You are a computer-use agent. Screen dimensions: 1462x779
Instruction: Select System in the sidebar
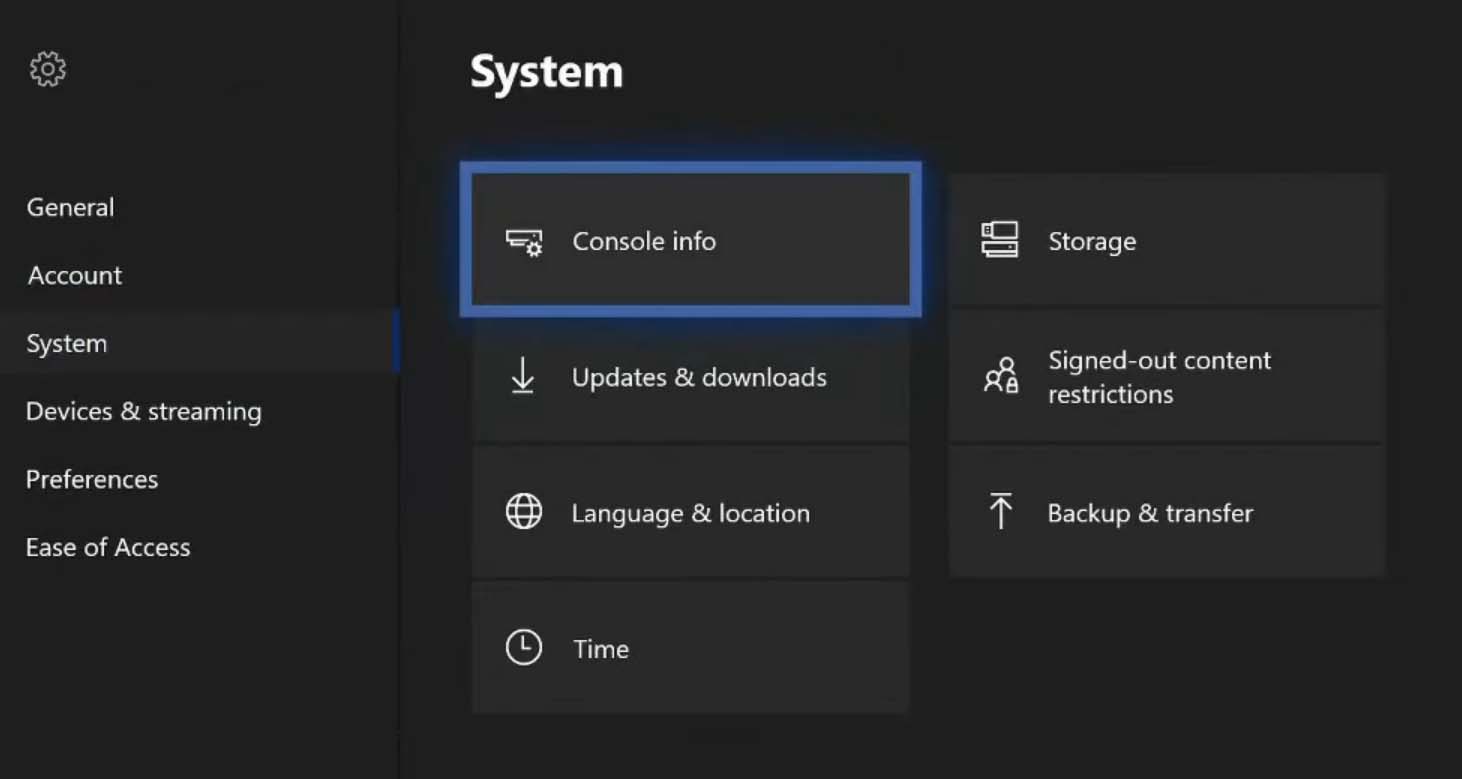(200, 343)
